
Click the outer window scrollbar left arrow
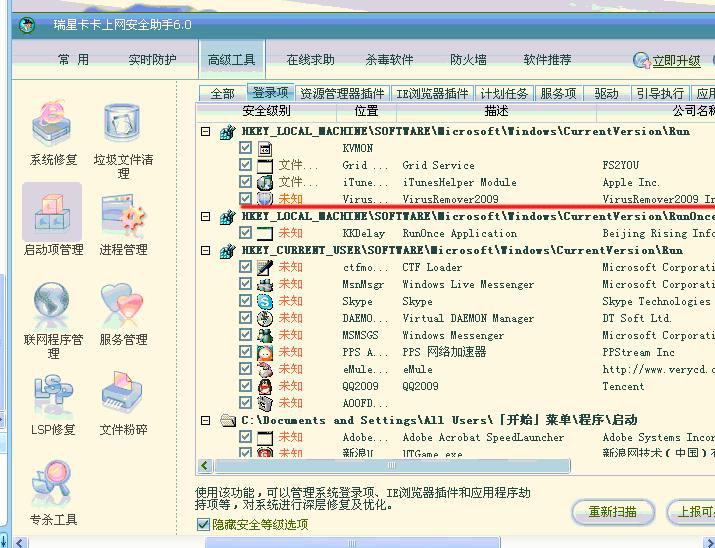tap(20, 543)
